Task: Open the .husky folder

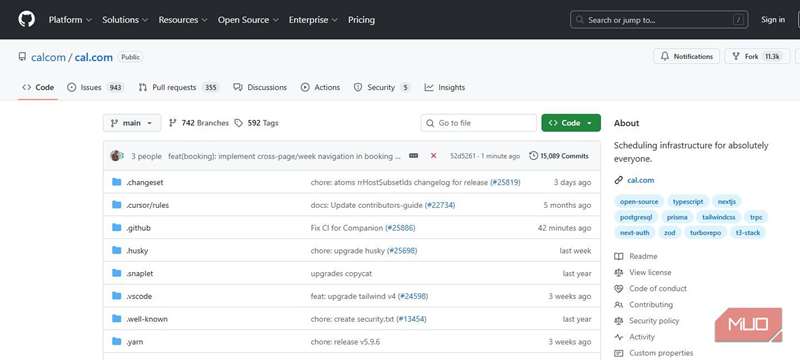Action: click(137, 251)
